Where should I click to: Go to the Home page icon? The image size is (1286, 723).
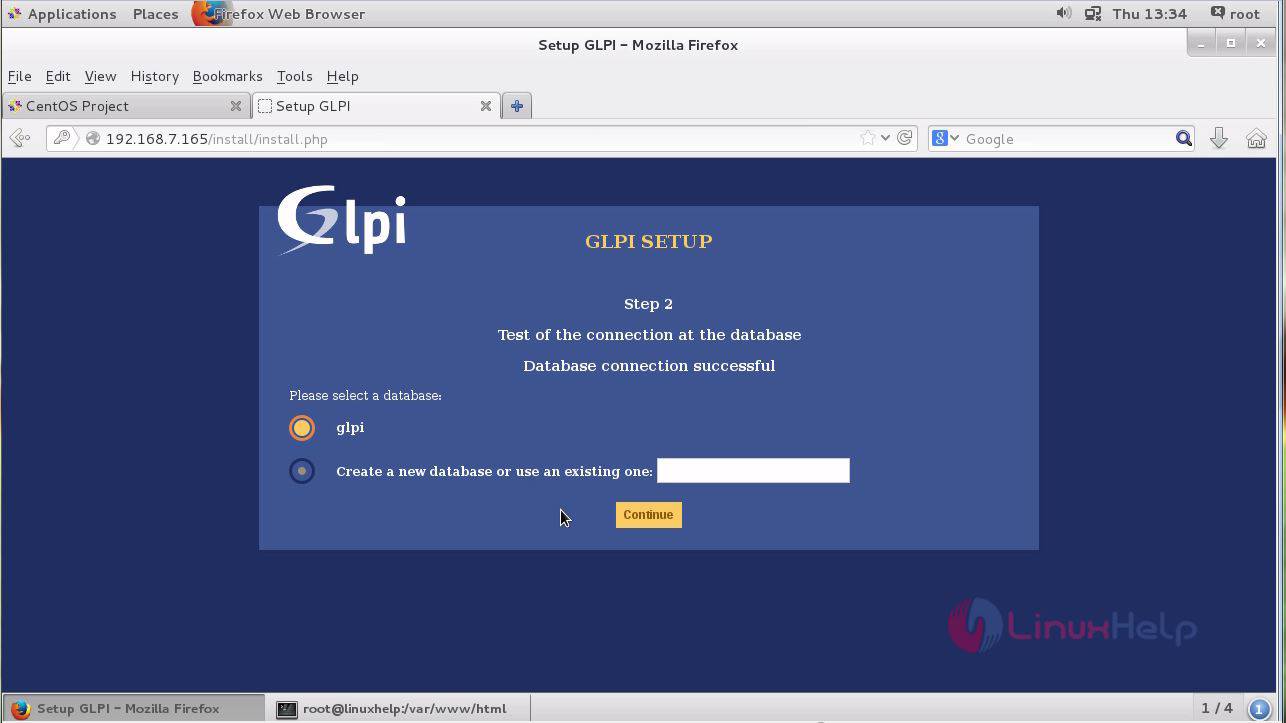click(1256, 139)
